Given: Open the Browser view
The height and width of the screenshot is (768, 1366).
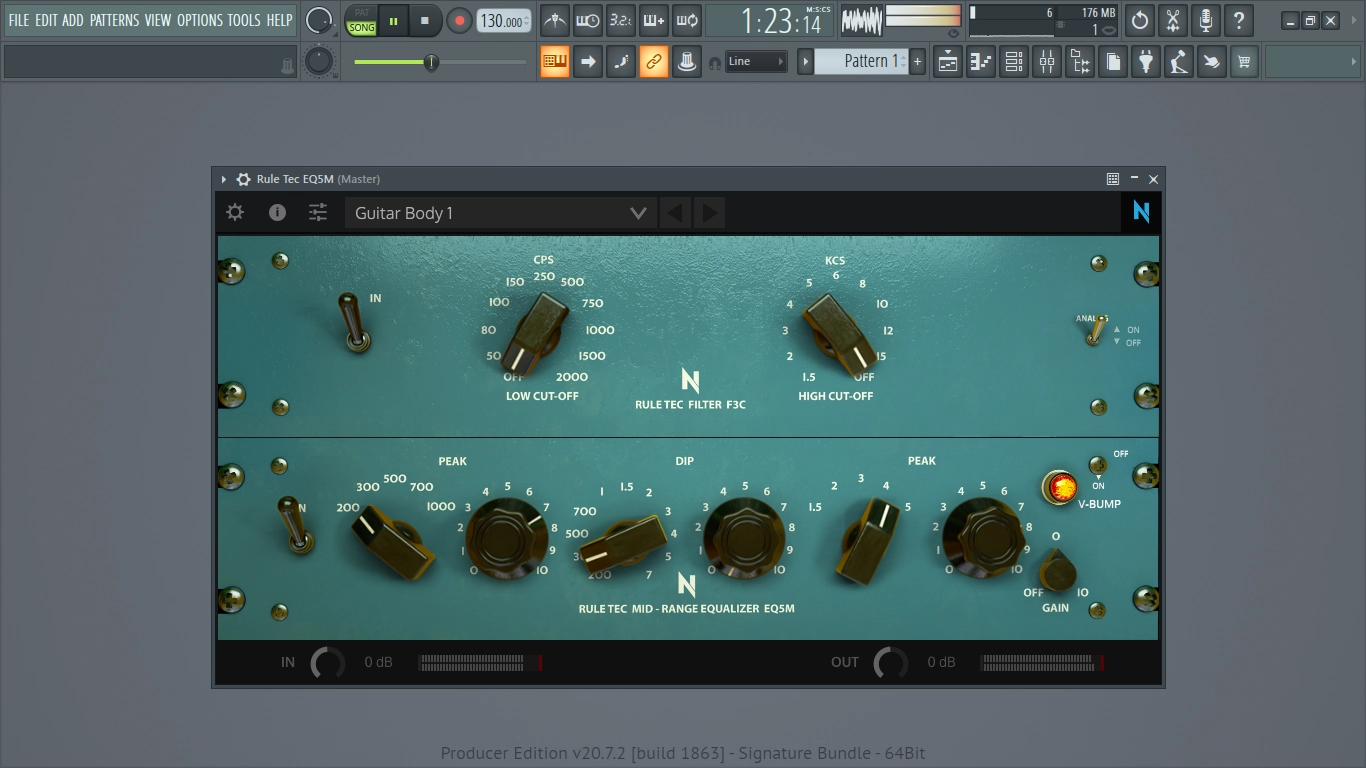Looking at the screenshot, I should (1080, 62).
